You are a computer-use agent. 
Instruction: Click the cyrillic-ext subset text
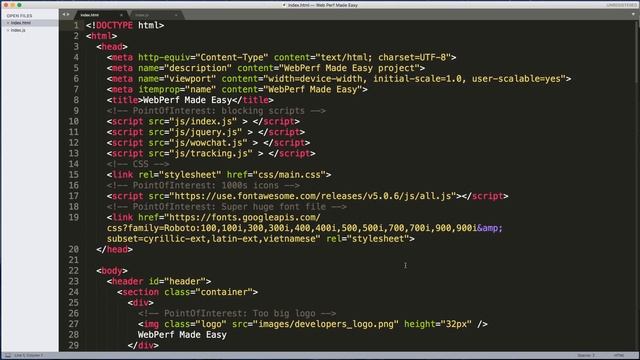[177, 239]
